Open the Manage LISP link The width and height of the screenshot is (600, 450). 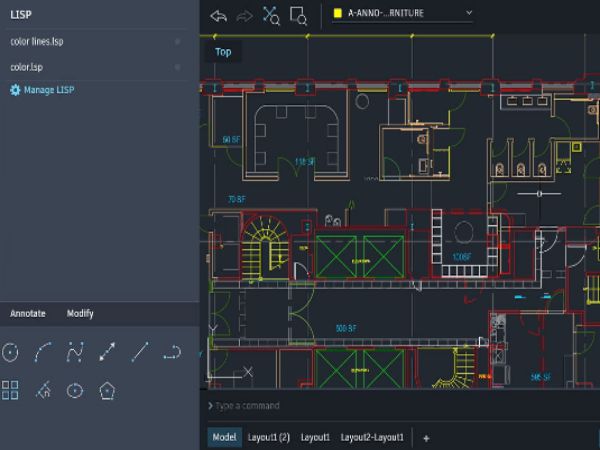[x=49, y=90]
